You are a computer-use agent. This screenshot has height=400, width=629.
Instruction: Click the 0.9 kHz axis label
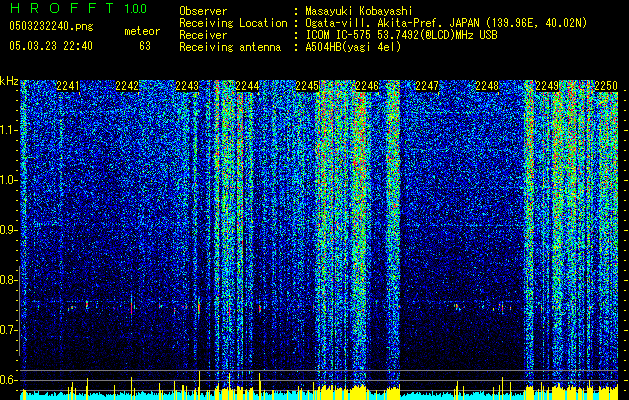click(x=9, y=230)
